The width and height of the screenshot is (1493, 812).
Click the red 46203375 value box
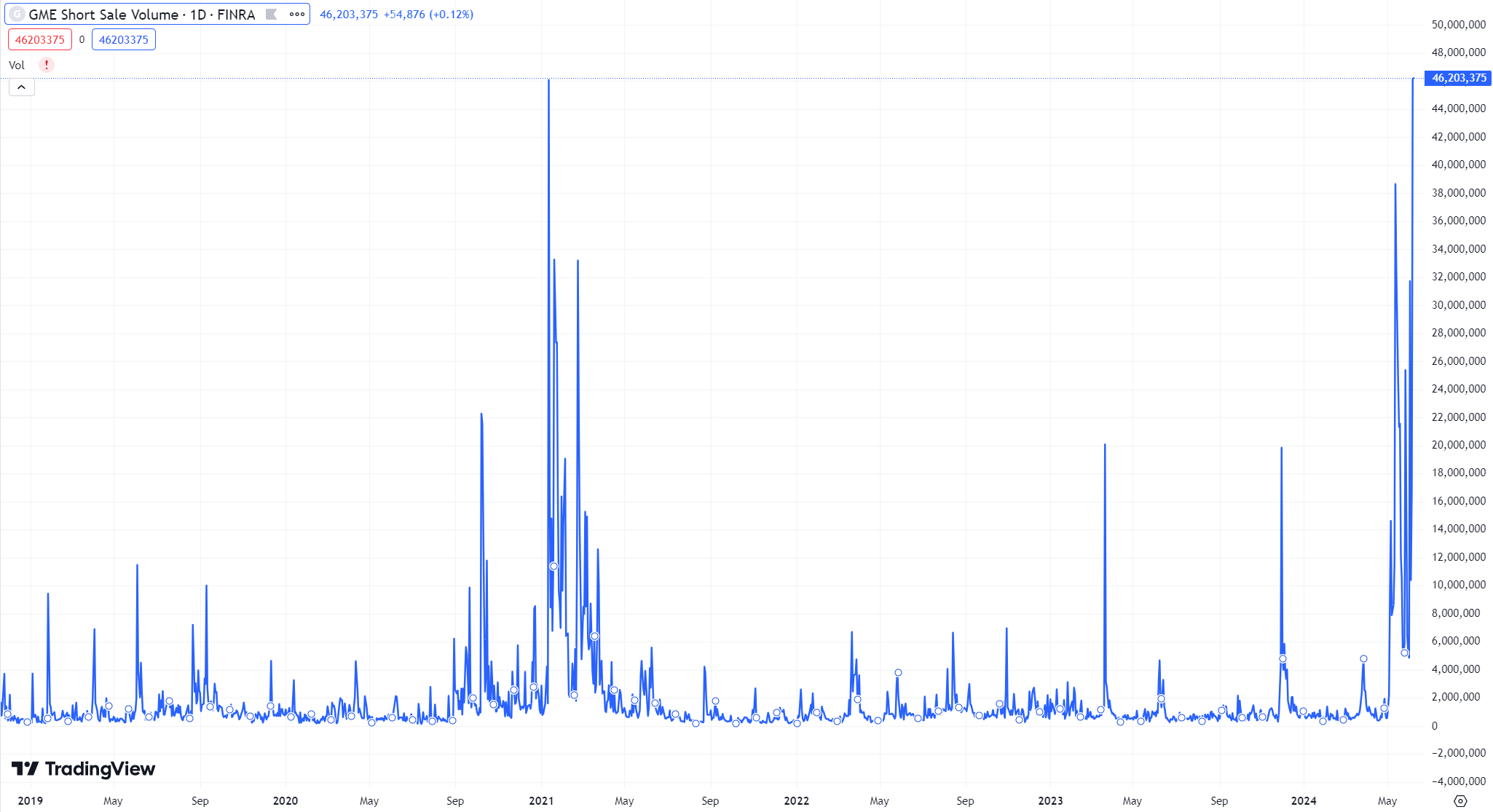[40, 39]
